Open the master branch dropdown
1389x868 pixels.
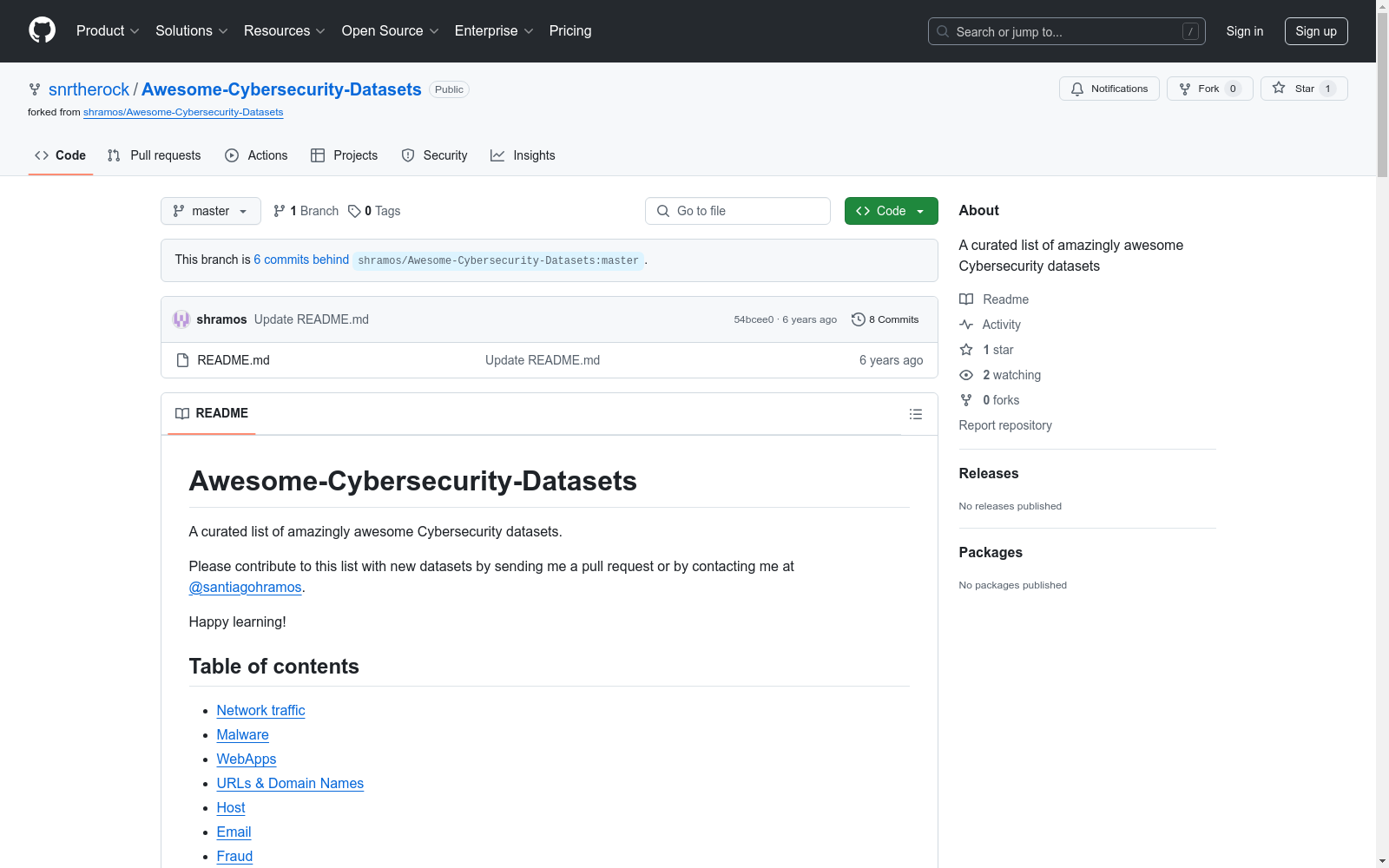click(x=211, y=211)
